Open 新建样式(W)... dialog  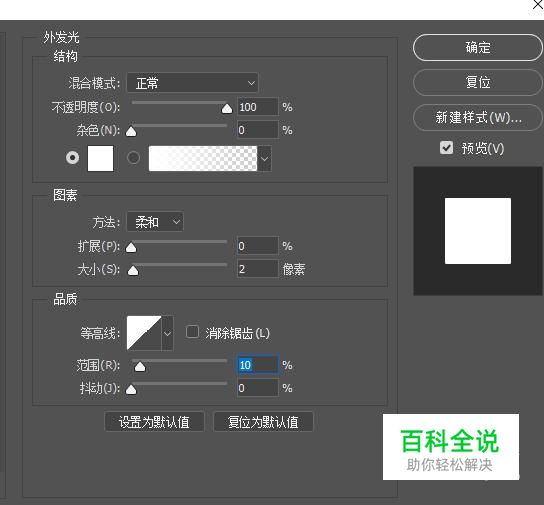click(x=478, y=118)
